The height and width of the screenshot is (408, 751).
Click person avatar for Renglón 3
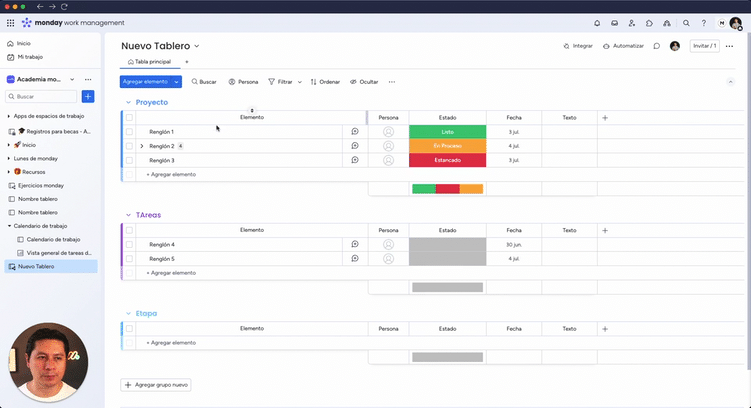pos(388,160)
